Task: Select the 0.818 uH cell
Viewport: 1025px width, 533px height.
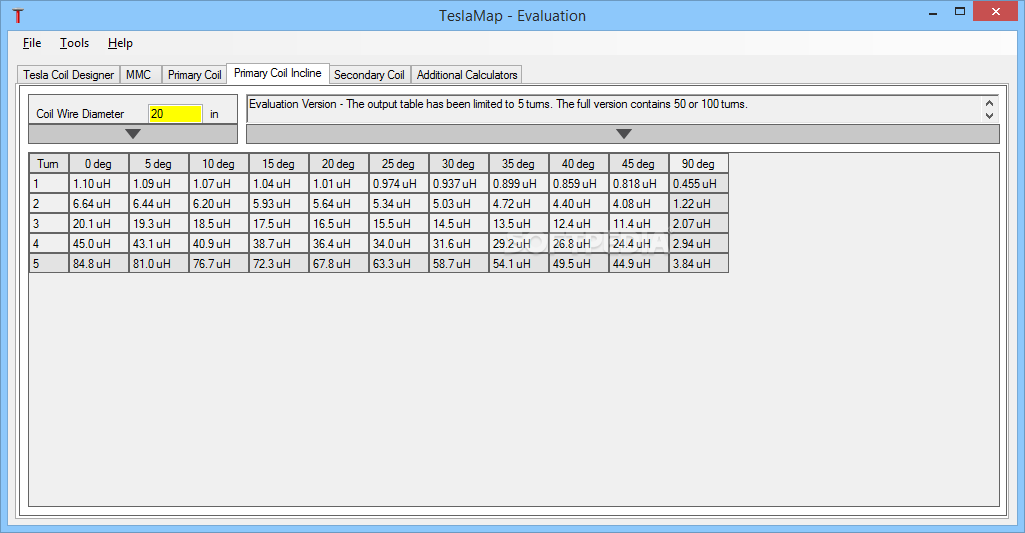Action: pos(639,184)
